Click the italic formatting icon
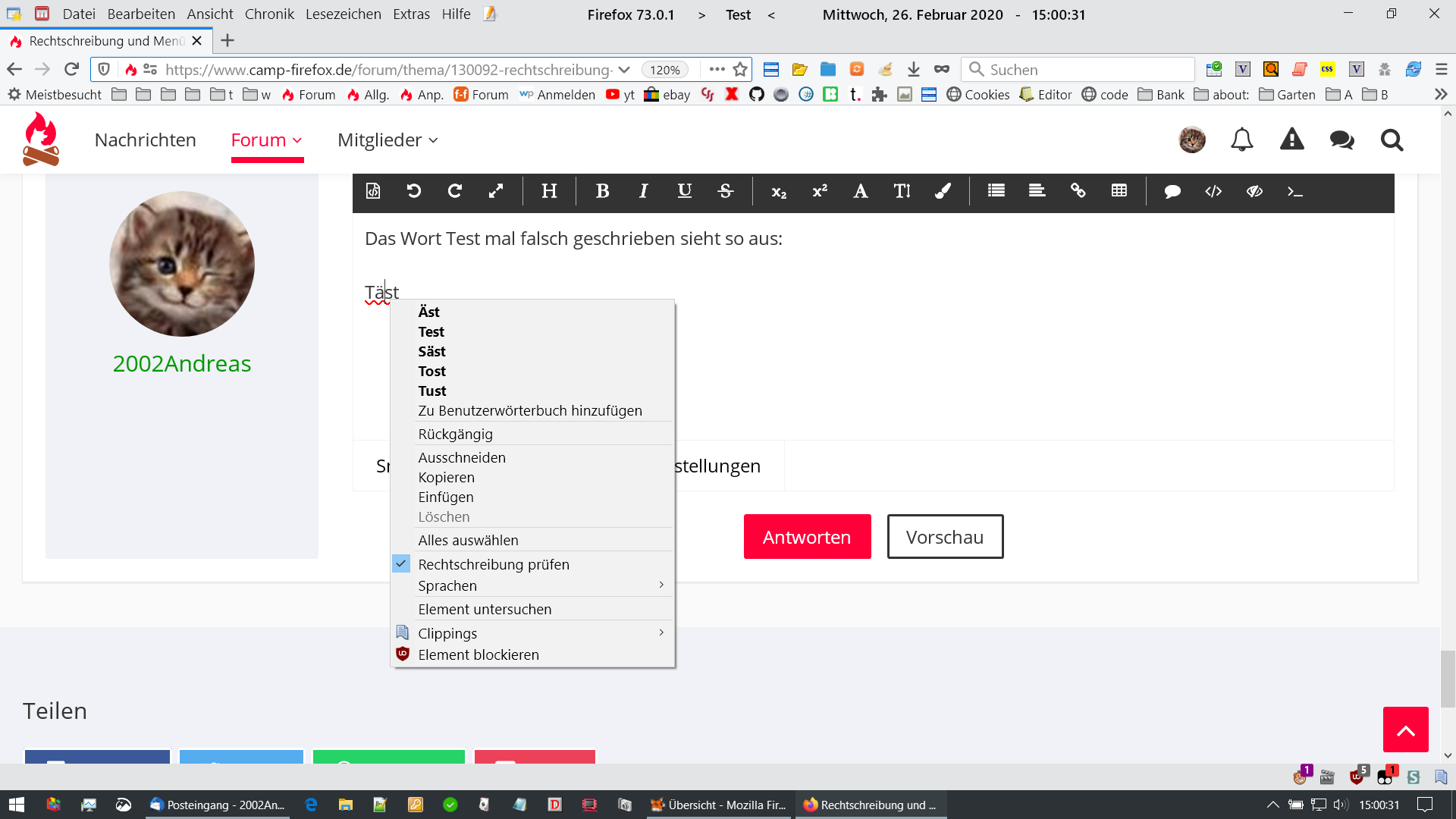This screenshot has width=1456, height=819. (x=643, y=191)
